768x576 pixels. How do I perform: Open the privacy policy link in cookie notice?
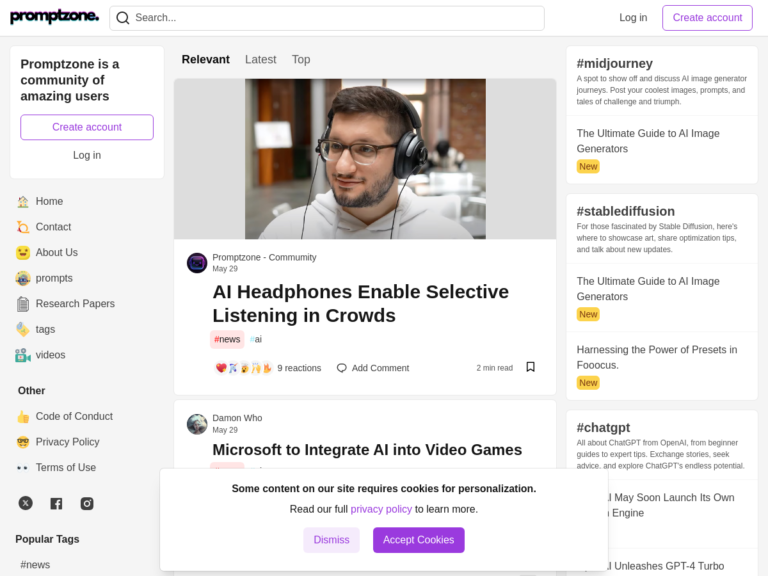(x=381, y=509)
